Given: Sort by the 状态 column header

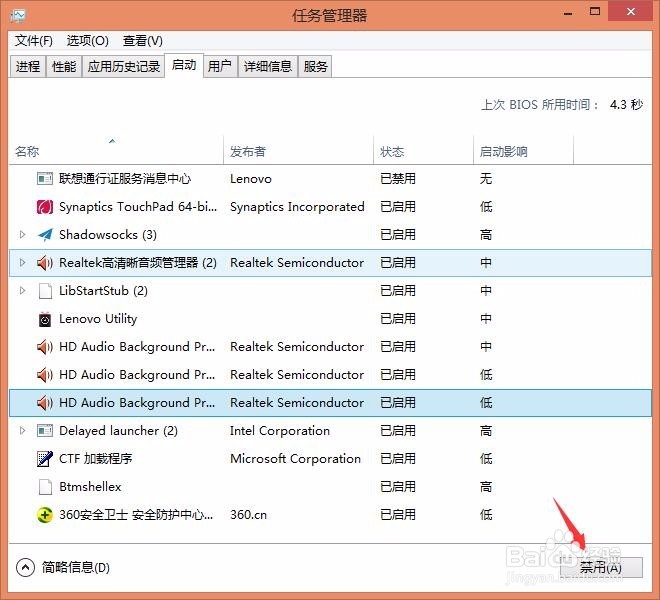Looking at the screenshot, I should 423,151.
